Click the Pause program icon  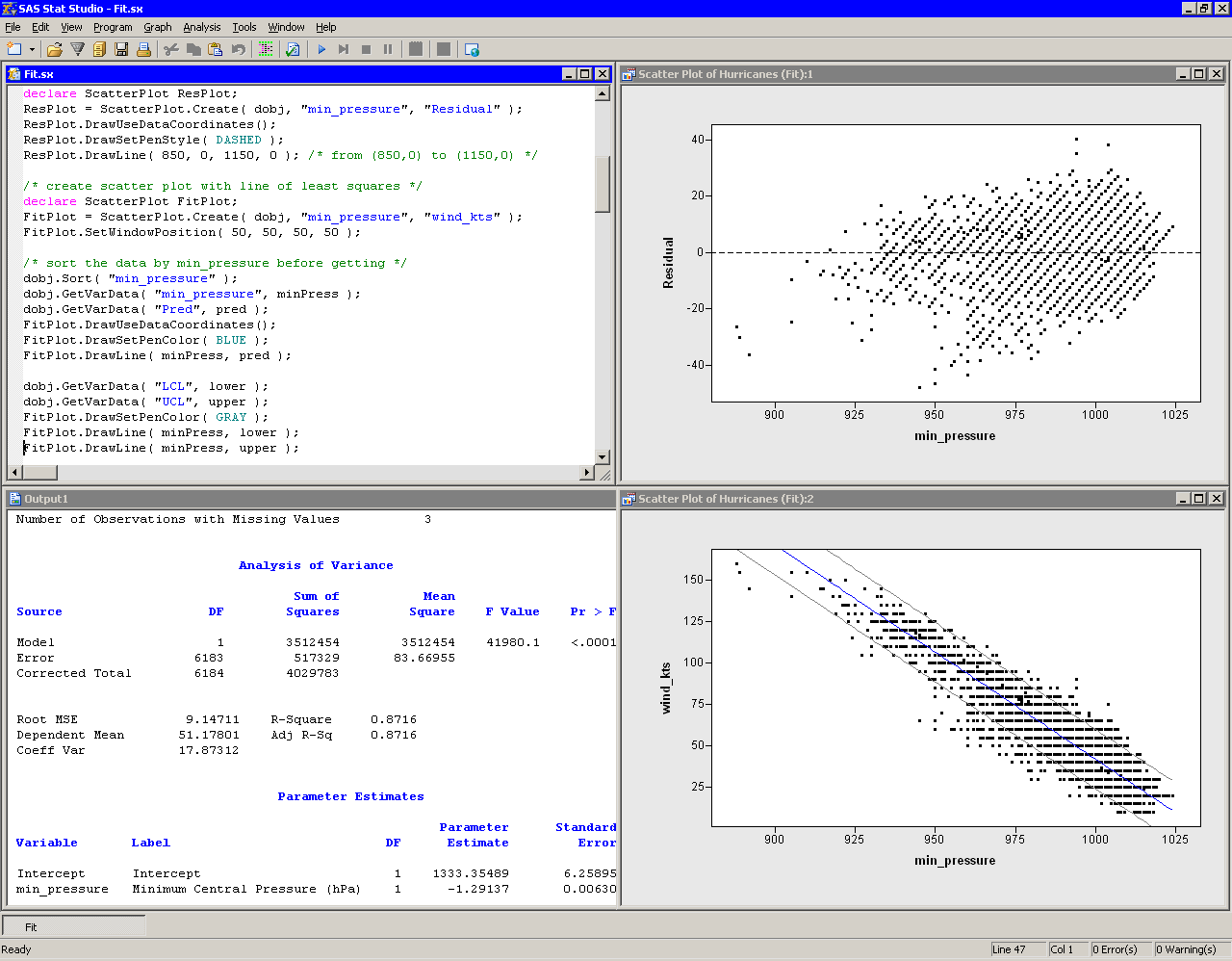click(388, 49)
